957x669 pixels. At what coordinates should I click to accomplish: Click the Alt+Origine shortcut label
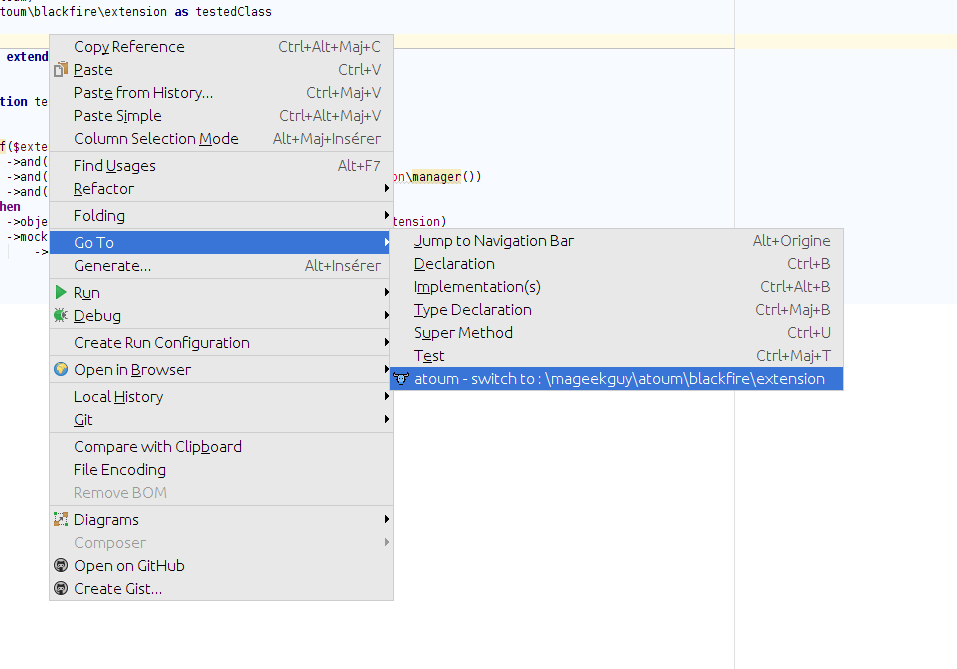[792, 241]
